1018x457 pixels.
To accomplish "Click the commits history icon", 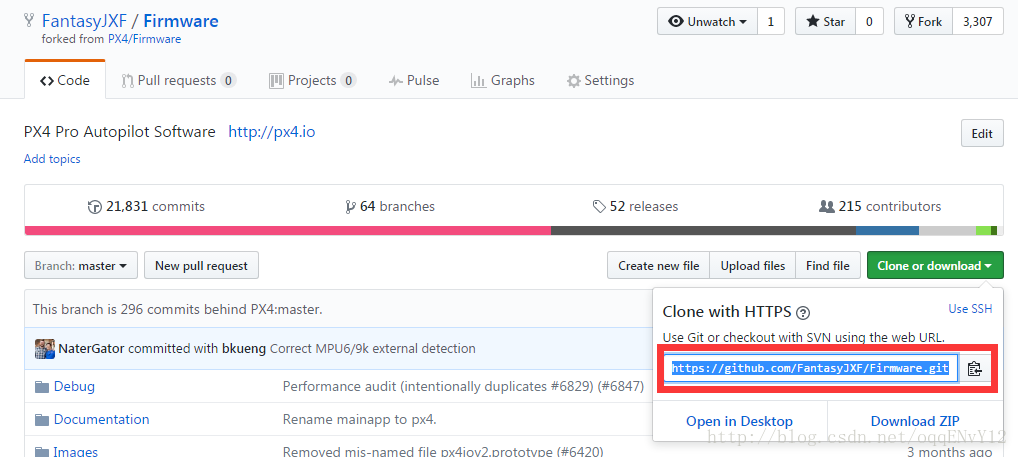I will pos(95,207).
